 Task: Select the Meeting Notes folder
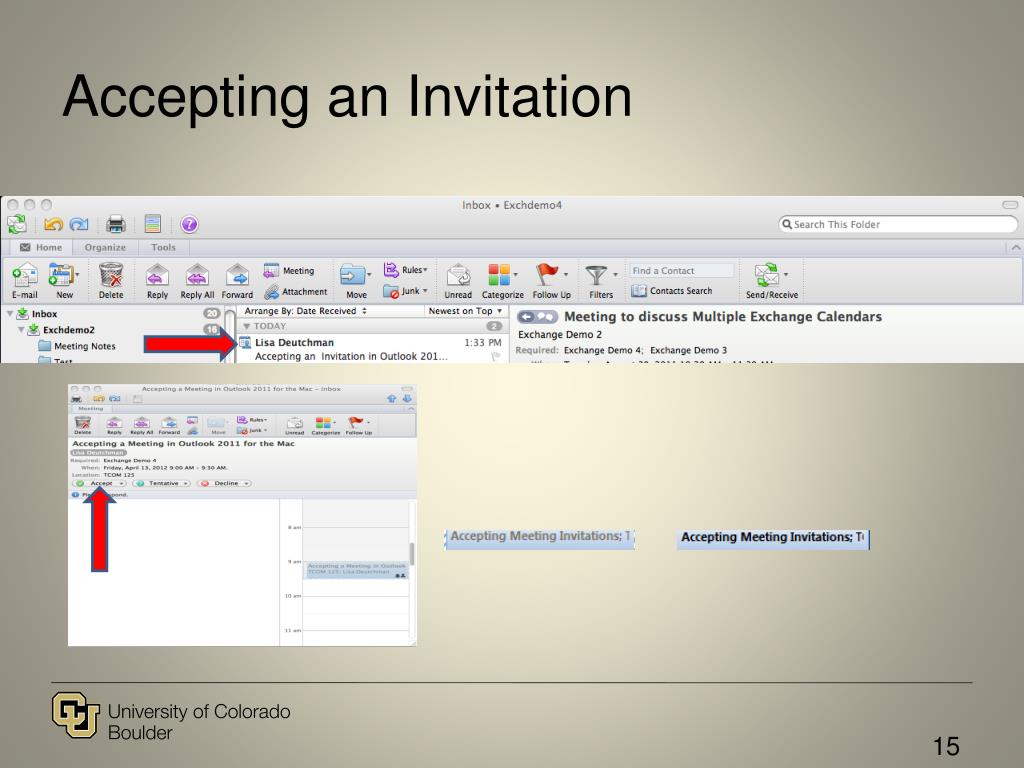(x=77, y=346)
